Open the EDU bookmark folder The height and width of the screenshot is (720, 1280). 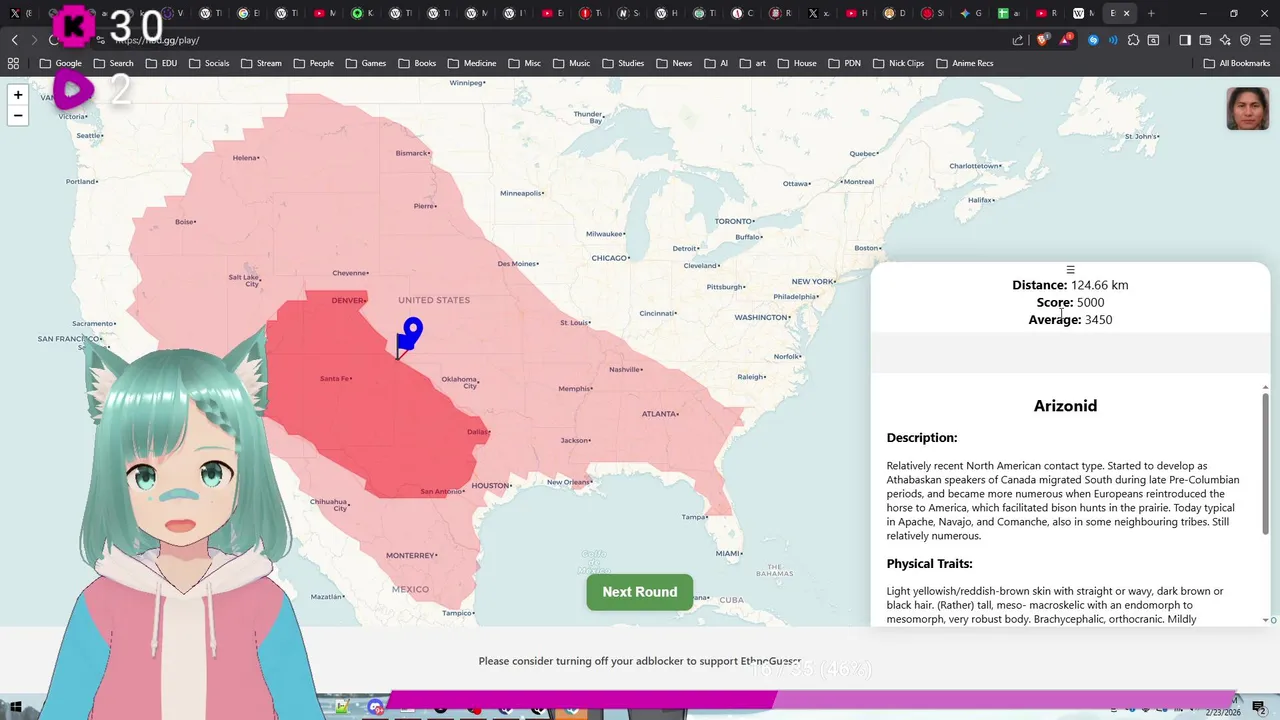pos(162,63)
